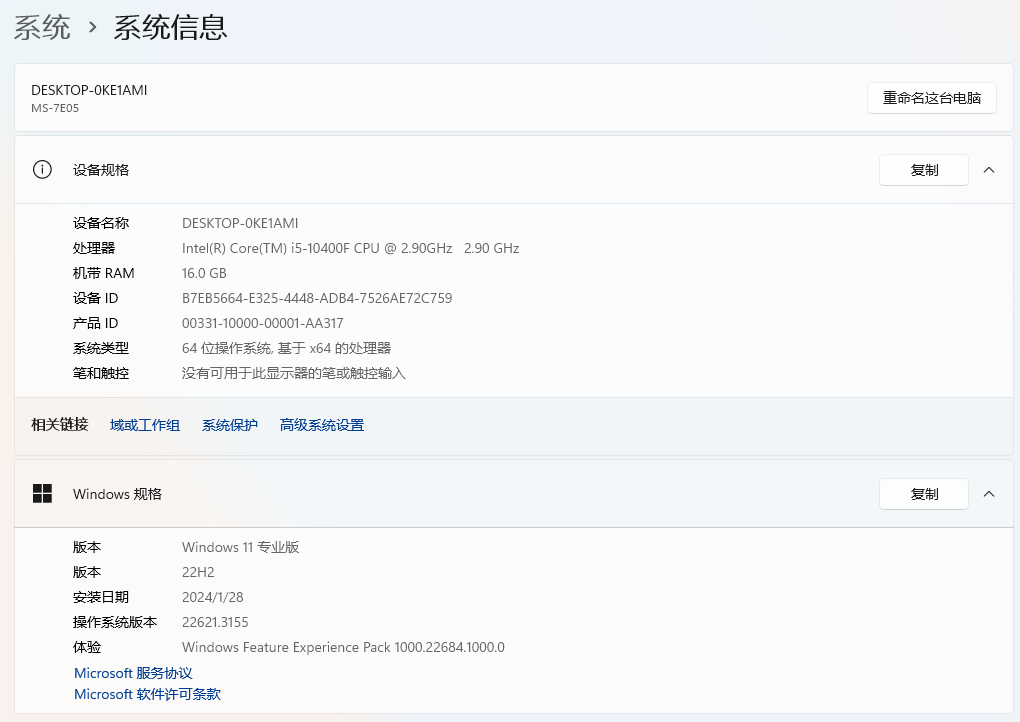The width and height of the screenshot is (1020, 722).
Task: Click the 系统信息 page title
Action: (170, 27)
